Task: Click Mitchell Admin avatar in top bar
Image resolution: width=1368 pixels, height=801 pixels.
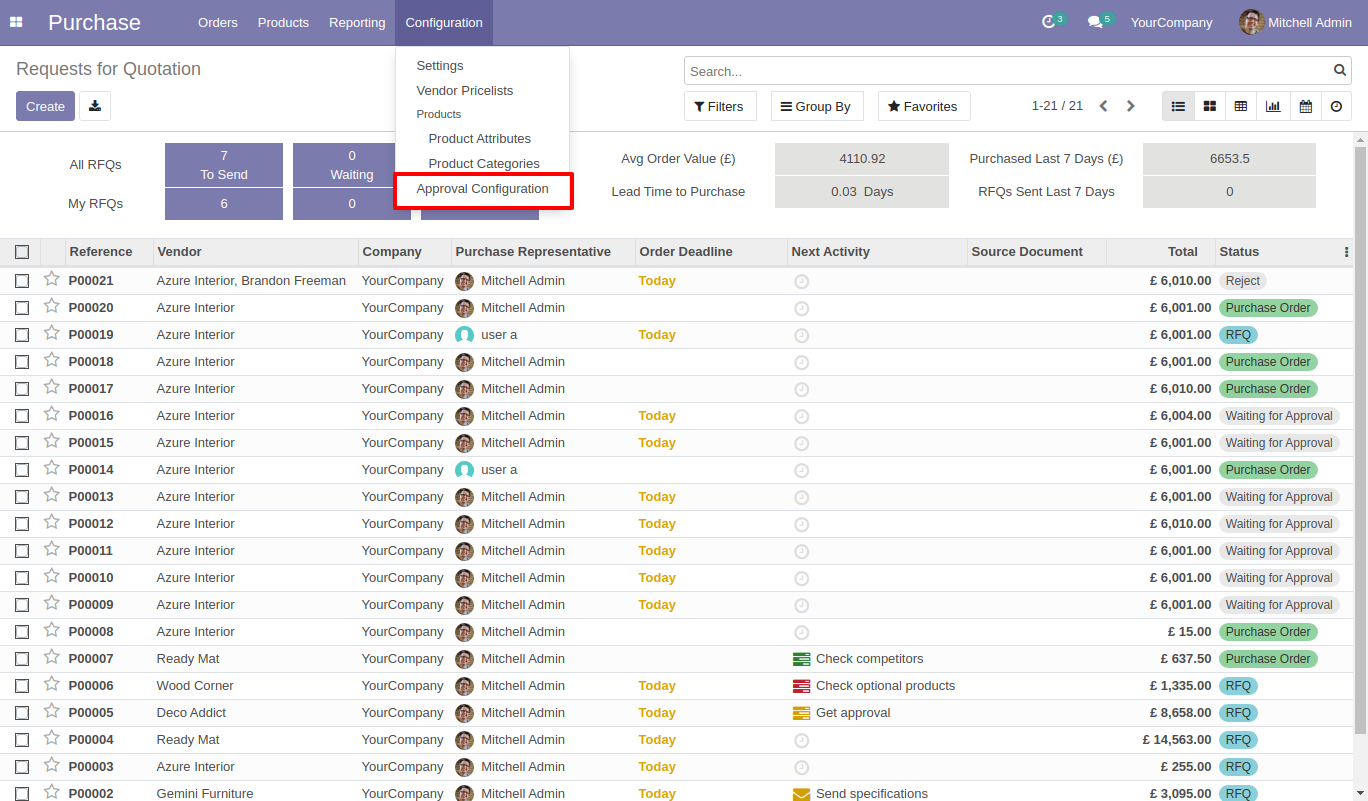Action: tap(1252, 22)
